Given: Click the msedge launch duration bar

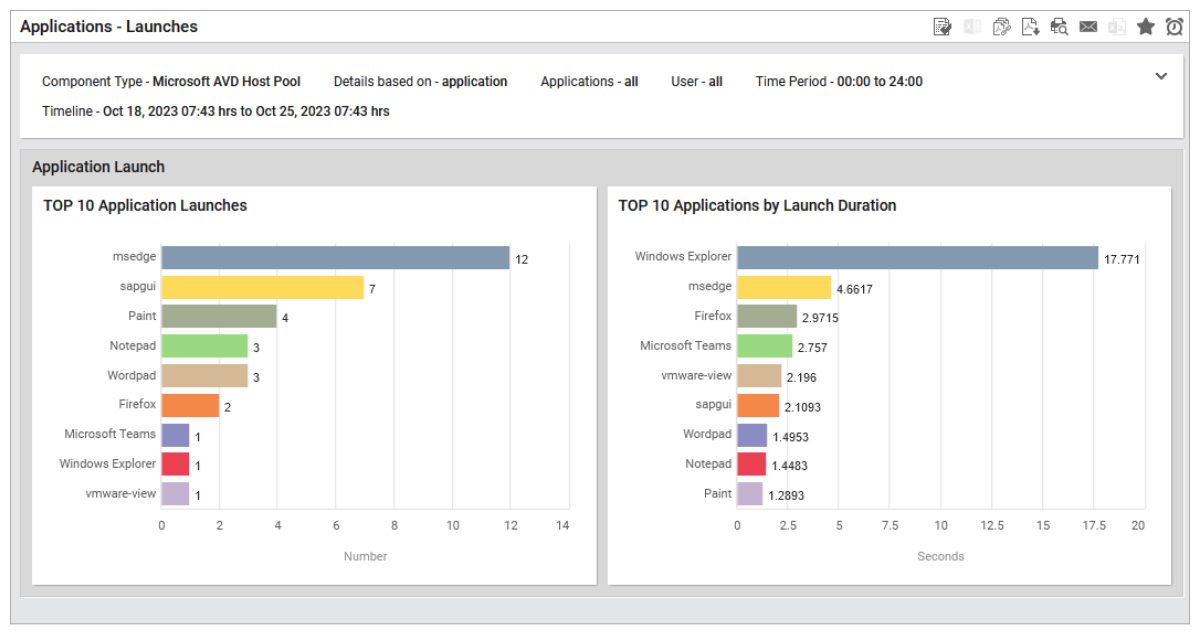Looking at the screenshot, I should pyautogui.click(x=785, y=288).
